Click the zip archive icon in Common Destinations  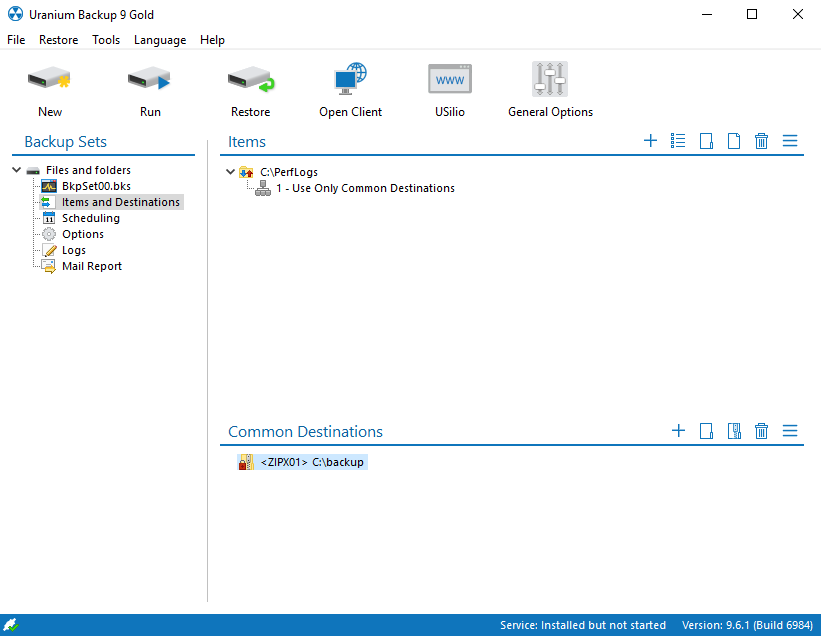734,431
